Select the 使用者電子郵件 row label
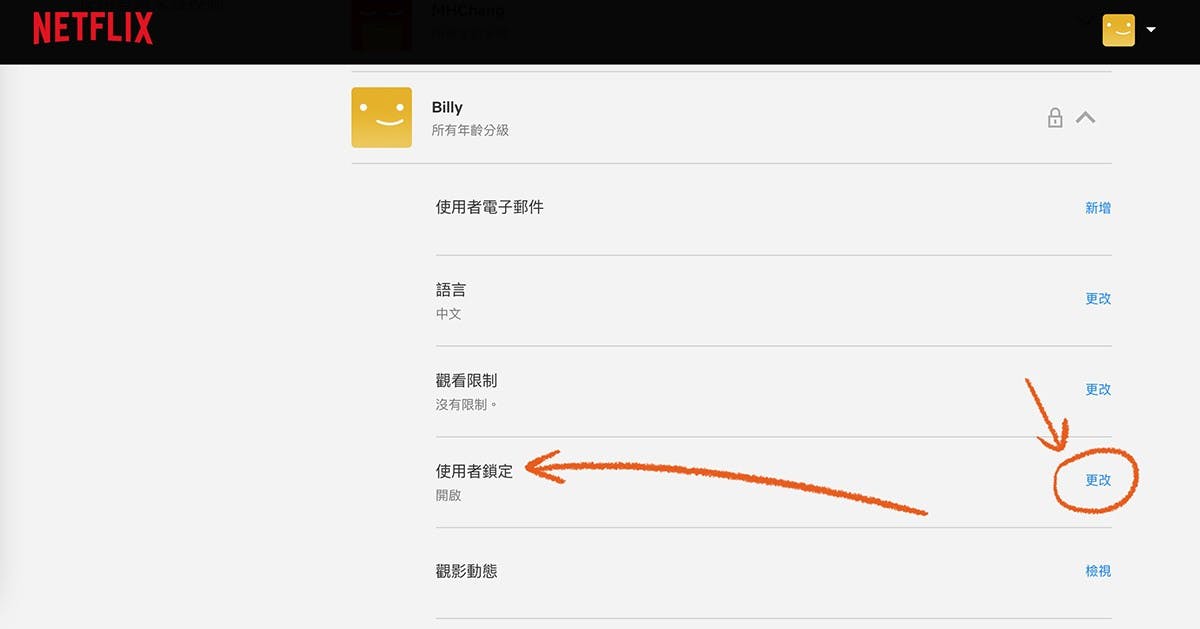Screen dimensions: 1200x629 pyautogui.click(x=490, y=207)
